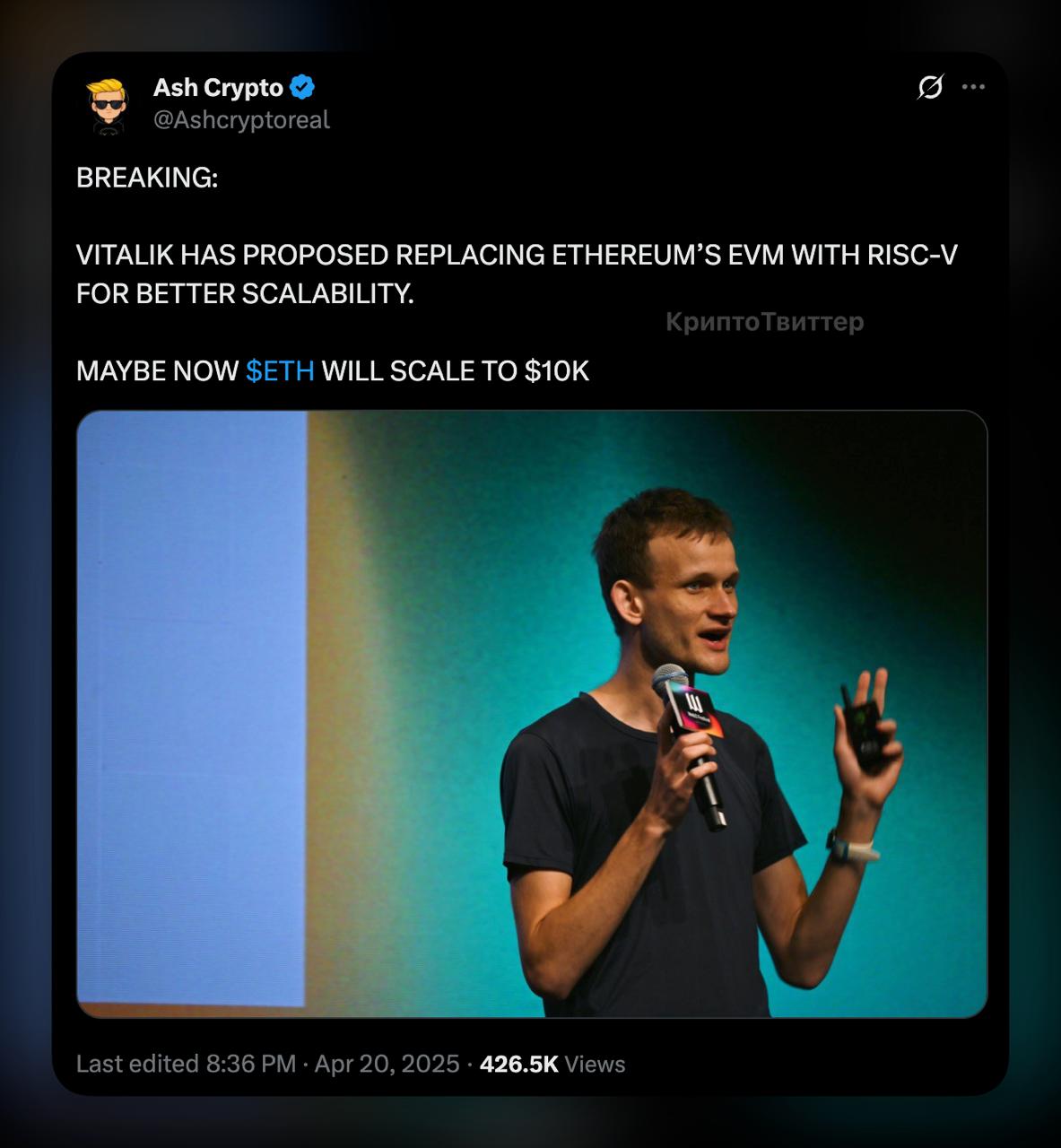Click the 8:36 PM timestamp
The height and width of the screenshot is (1148, 1061).
point(251,1065)
